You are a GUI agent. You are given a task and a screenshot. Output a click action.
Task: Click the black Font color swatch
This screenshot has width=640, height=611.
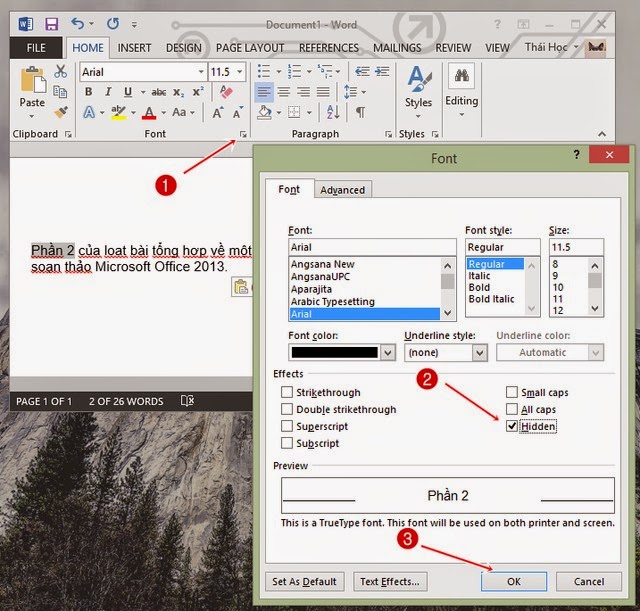click(x=335, y=352)
